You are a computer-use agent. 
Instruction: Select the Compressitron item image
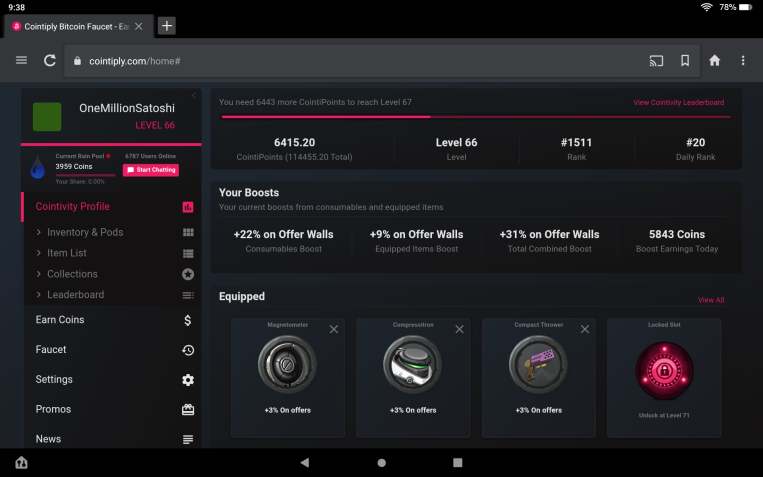click(x=413, y=365)
